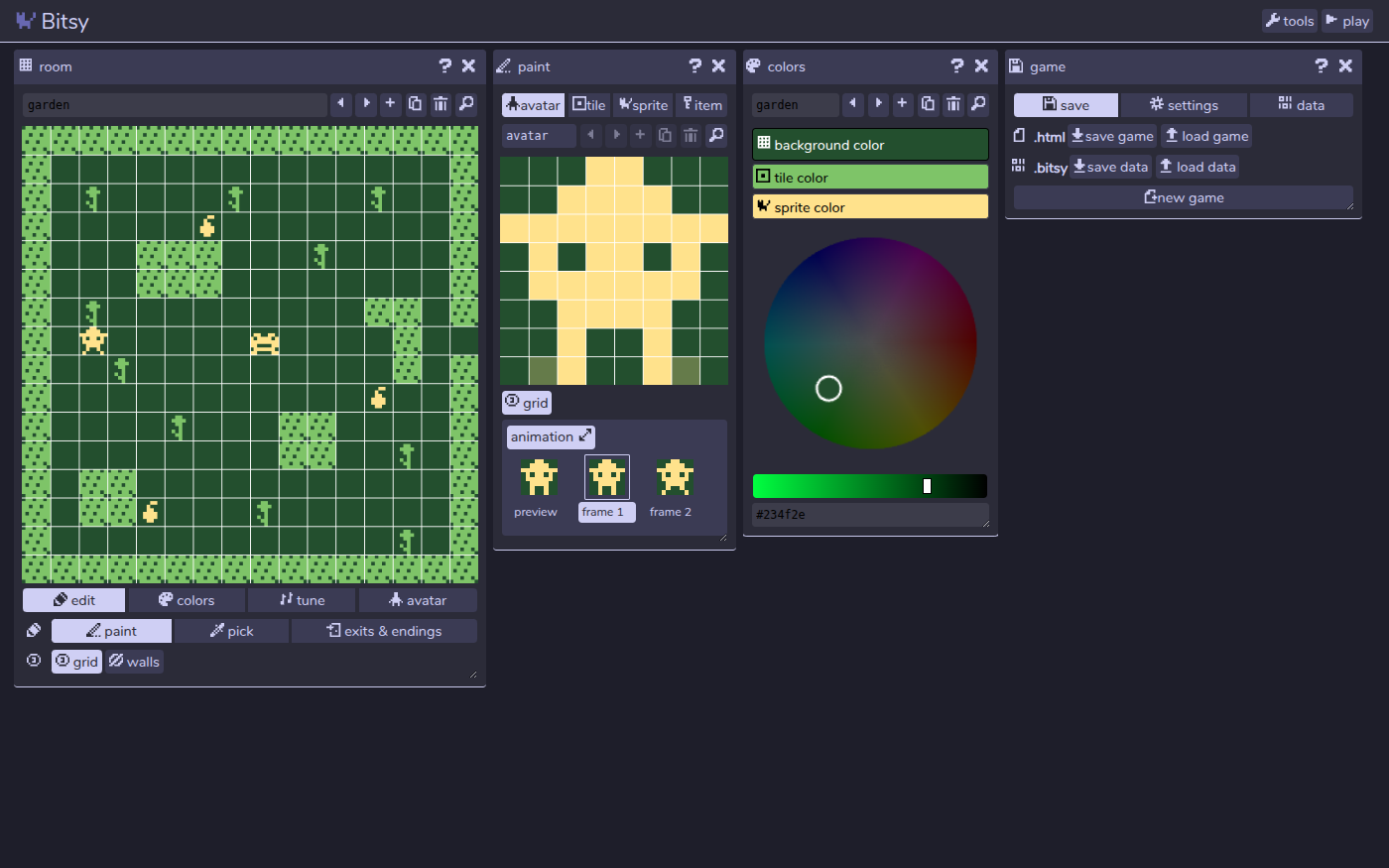Duplicate the palette in colors panel
1389x868 pixels.
[x=928, y=104]
